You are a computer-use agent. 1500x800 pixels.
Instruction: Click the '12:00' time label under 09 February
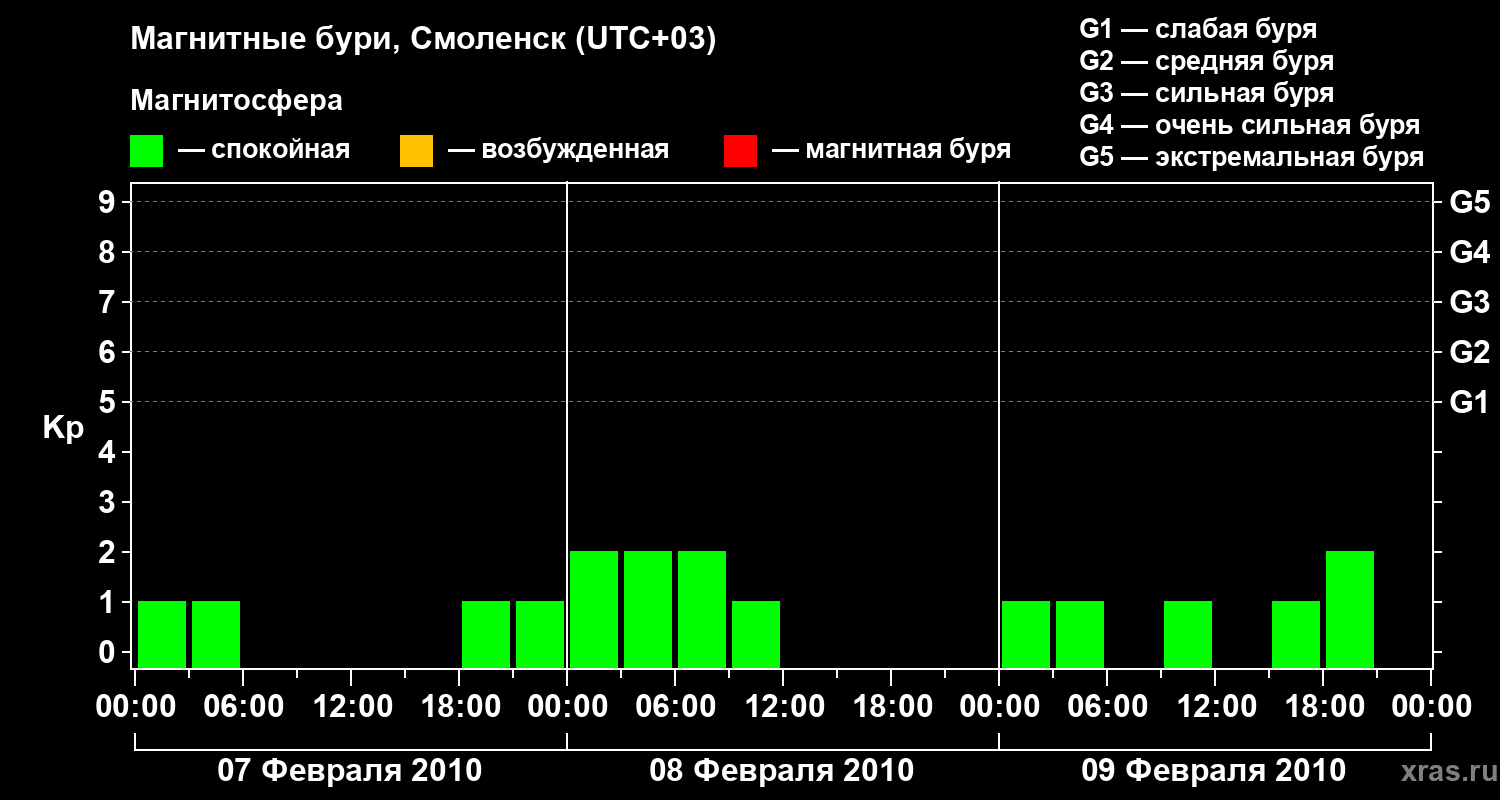point(1215,707)
